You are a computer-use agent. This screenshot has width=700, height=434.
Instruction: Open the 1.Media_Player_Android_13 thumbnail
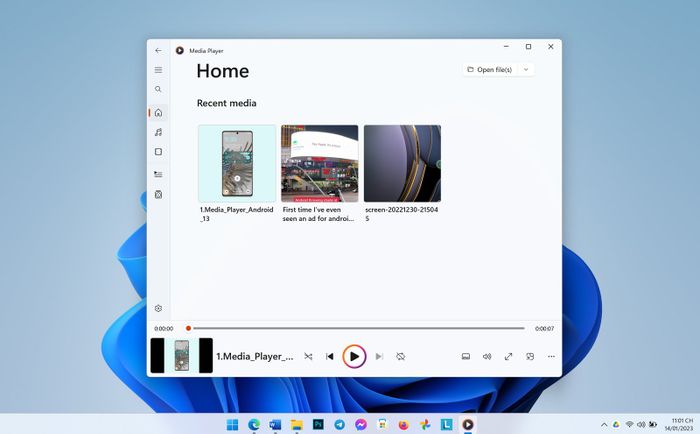coord(237,163)
